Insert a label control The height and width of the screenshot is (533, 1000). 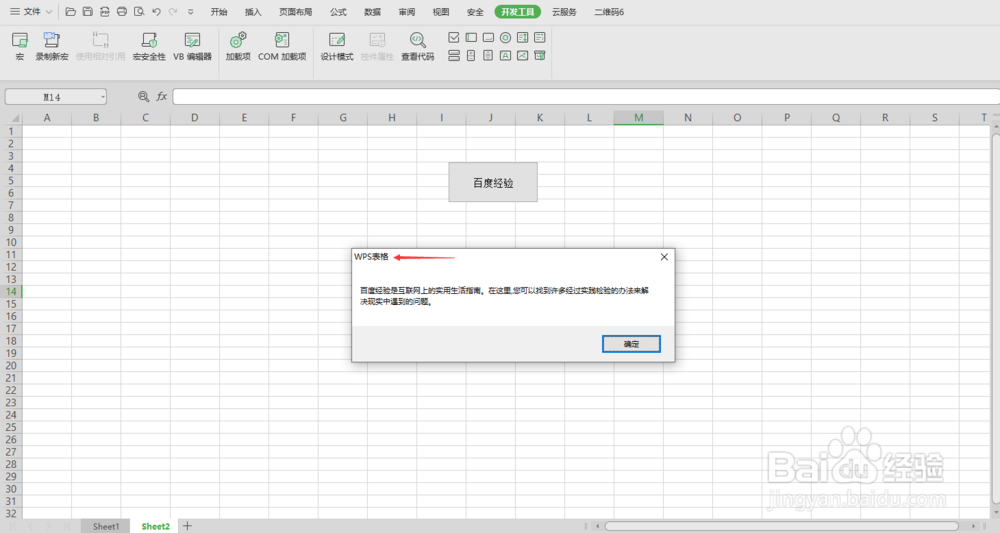[x=505, y=55]
